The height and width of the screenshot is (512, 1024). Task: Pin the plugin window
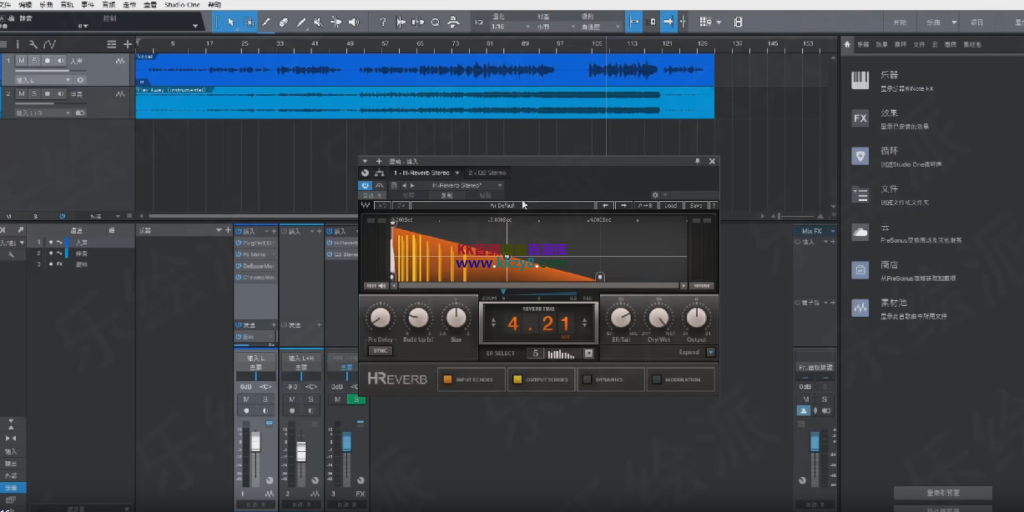click(697, 161)
